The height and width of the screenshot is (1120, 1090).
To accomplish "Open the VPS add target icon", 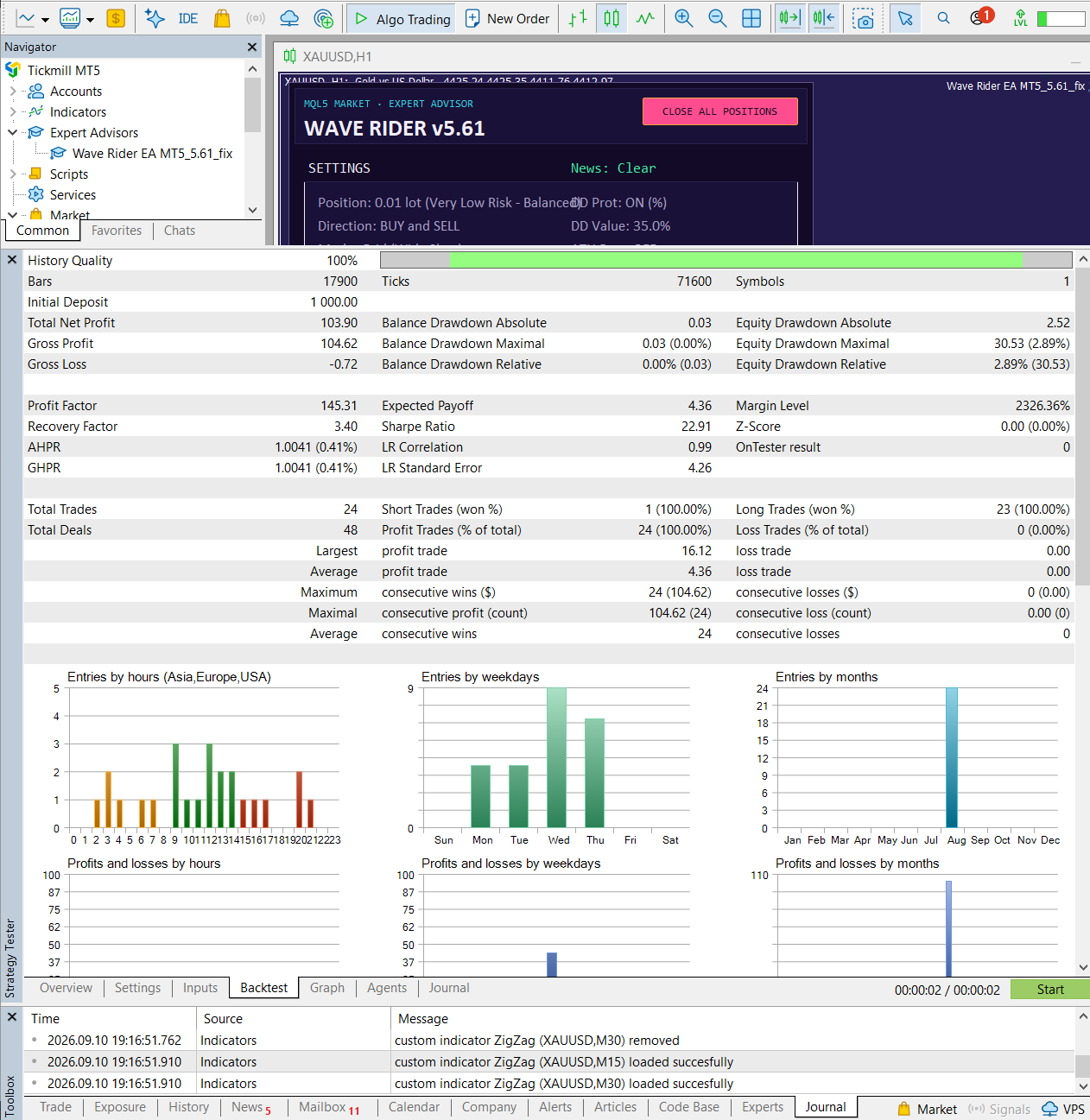I will coord(324,18).
